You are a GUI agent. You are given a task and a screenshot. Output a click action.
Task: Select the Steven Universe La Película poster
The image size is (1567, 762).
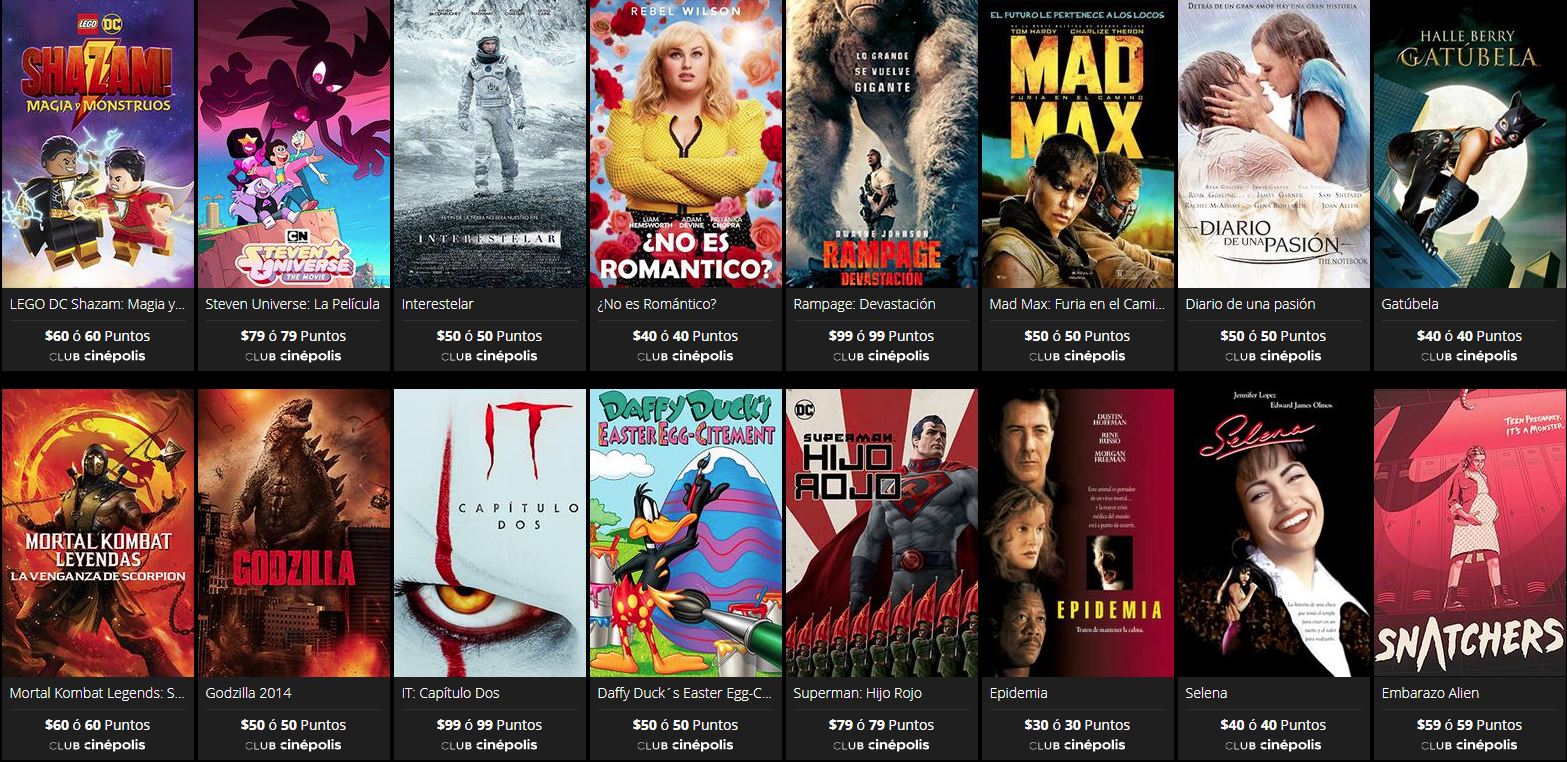click(294, 144)
